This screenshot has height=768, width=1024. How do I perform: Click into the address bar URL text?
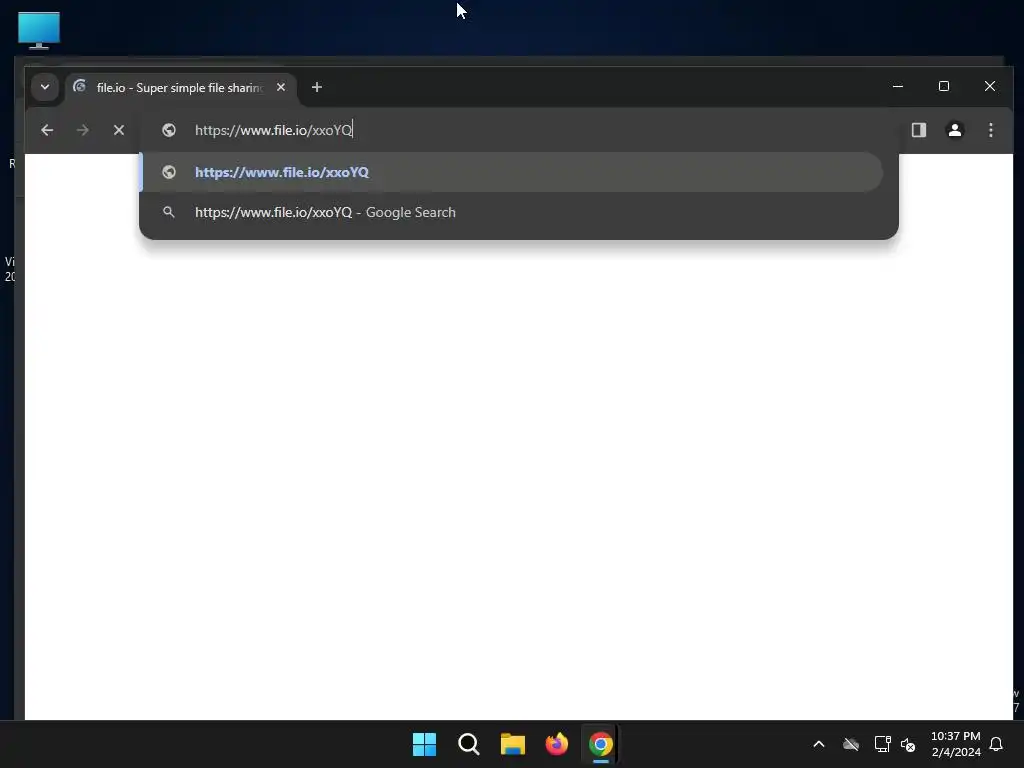[x=274, y=130]
